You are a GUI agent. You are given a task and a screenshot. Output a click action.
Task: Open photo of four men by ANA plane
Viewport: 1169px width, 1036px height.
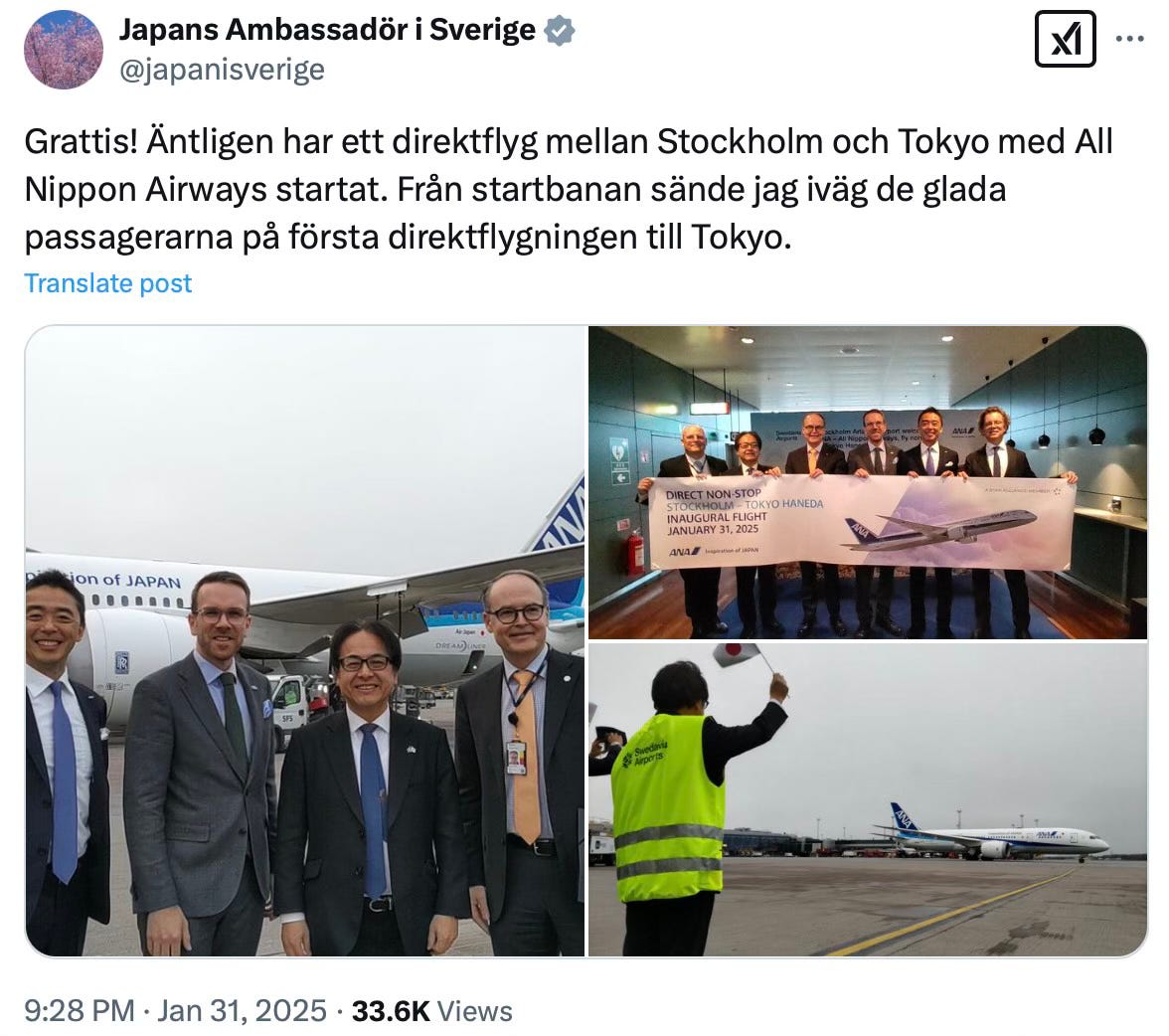(305, 640)
